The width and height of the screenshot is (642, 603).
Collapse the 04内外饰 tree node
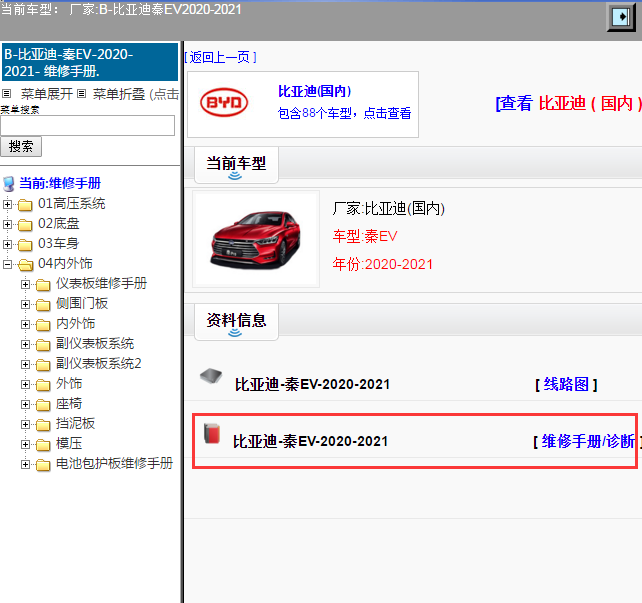point(7,264)
